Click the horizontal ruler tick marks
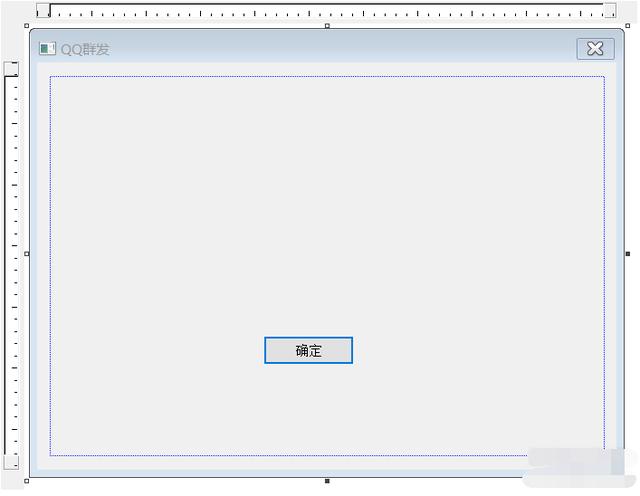 point(327,13)
